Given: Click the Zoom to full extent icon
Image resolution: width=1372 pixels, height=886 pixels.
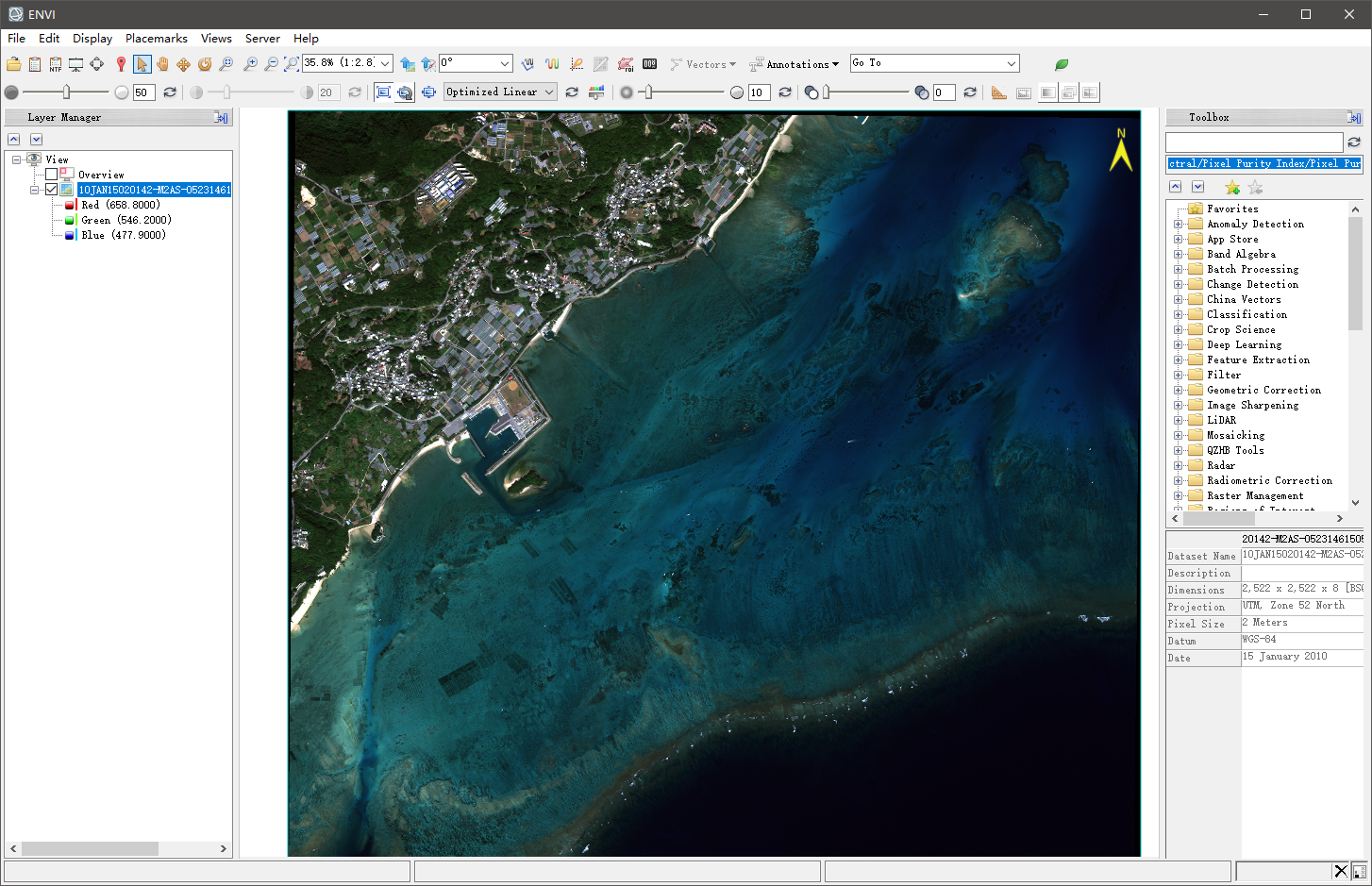Looking at the screenshot, I should tap(292, 64).
